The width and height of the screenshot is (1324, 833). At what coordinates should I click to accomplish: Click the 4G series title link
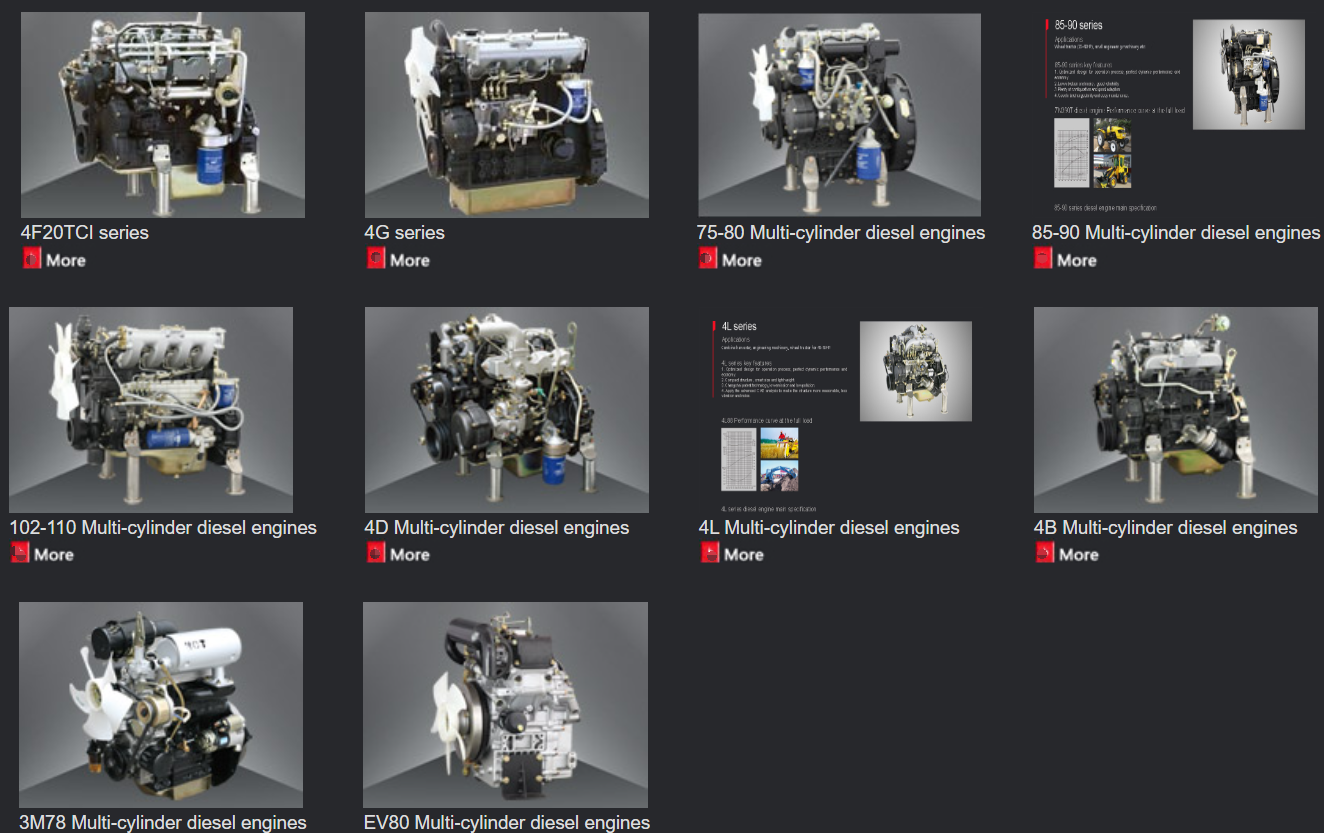pyautogui.click(x=405, y=233)
